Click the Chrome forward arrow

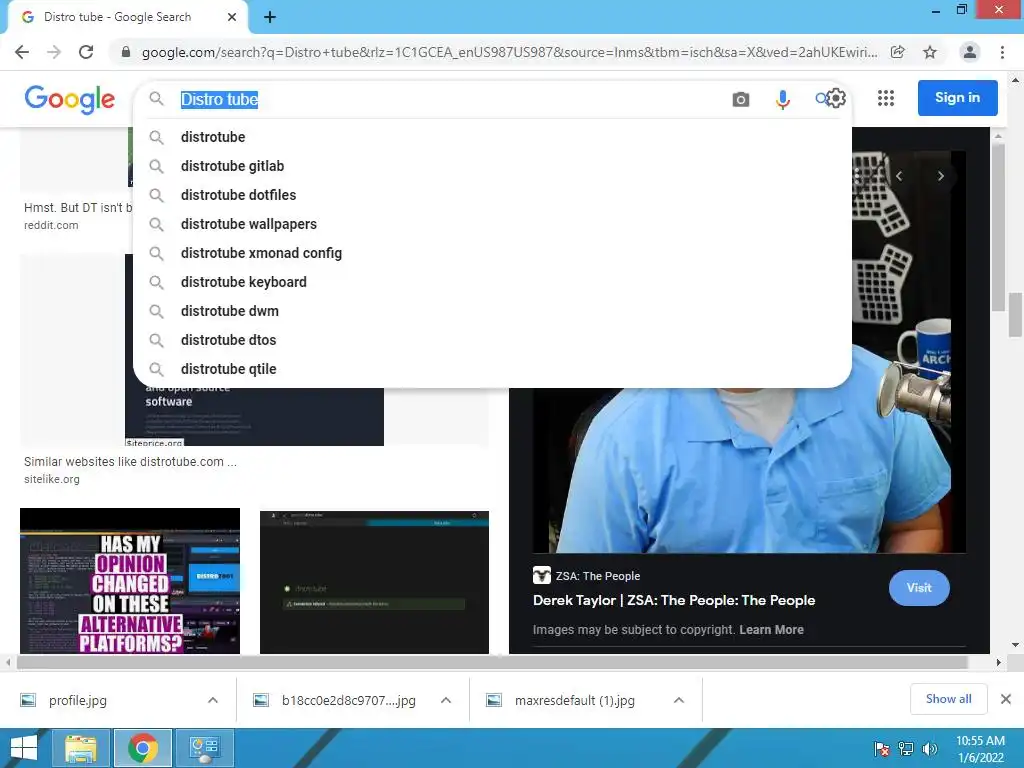54,52
